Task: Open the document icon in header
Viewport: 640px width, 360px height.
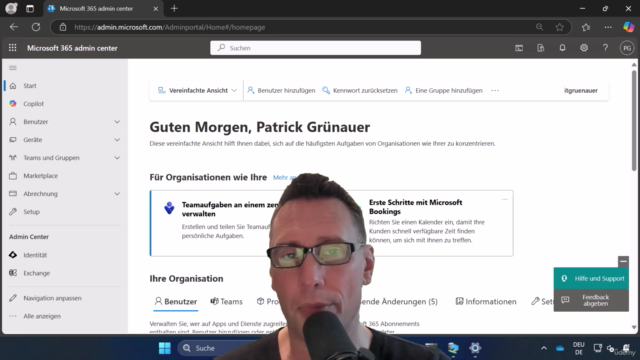Action: 540,48
